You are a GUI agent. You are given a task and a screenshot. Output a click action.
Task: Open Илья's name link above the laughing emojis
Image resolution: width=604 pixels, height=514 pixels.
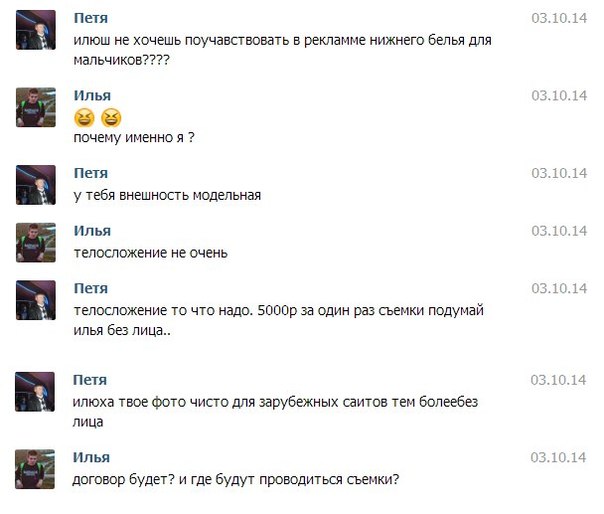pyautogui.click(x=94, y=95)
